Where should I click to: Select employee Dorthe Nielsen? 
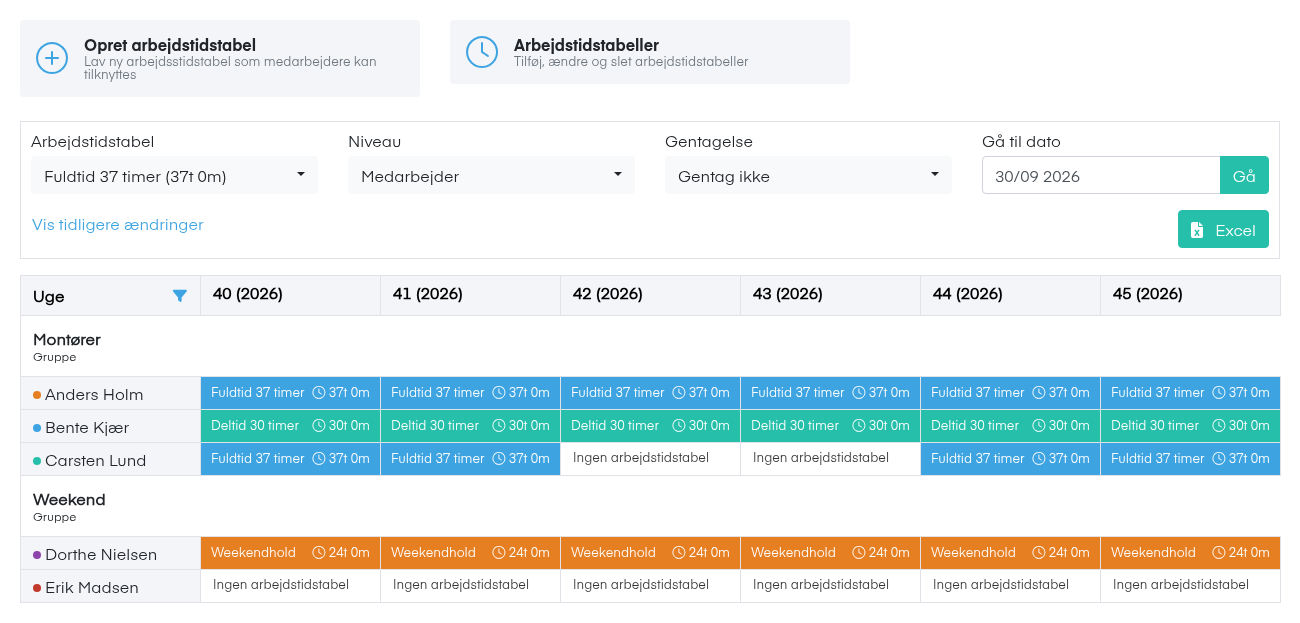point(111,554)
